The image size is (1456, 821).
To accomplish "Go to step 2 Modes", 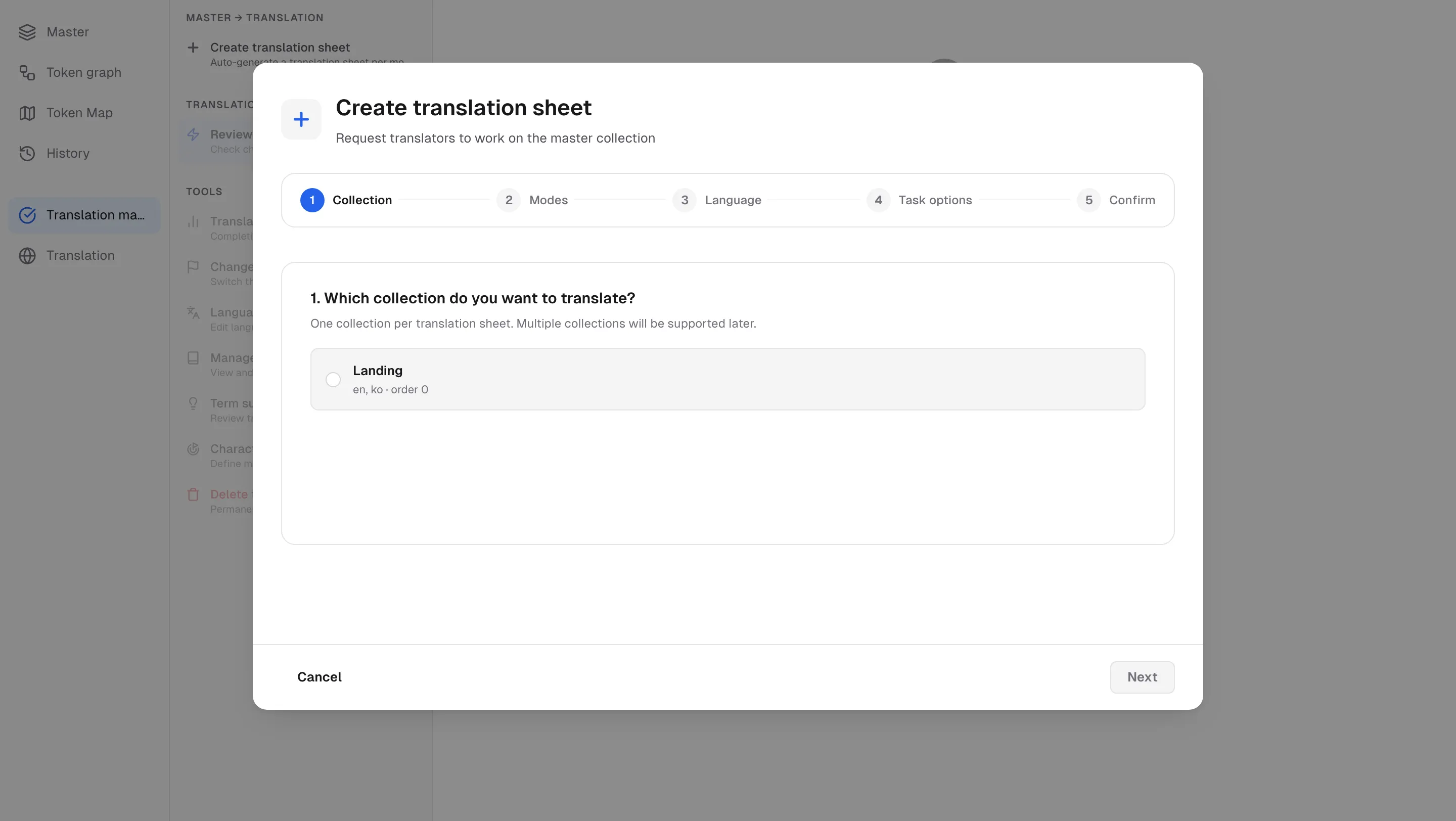I will (x=532, y=200).
